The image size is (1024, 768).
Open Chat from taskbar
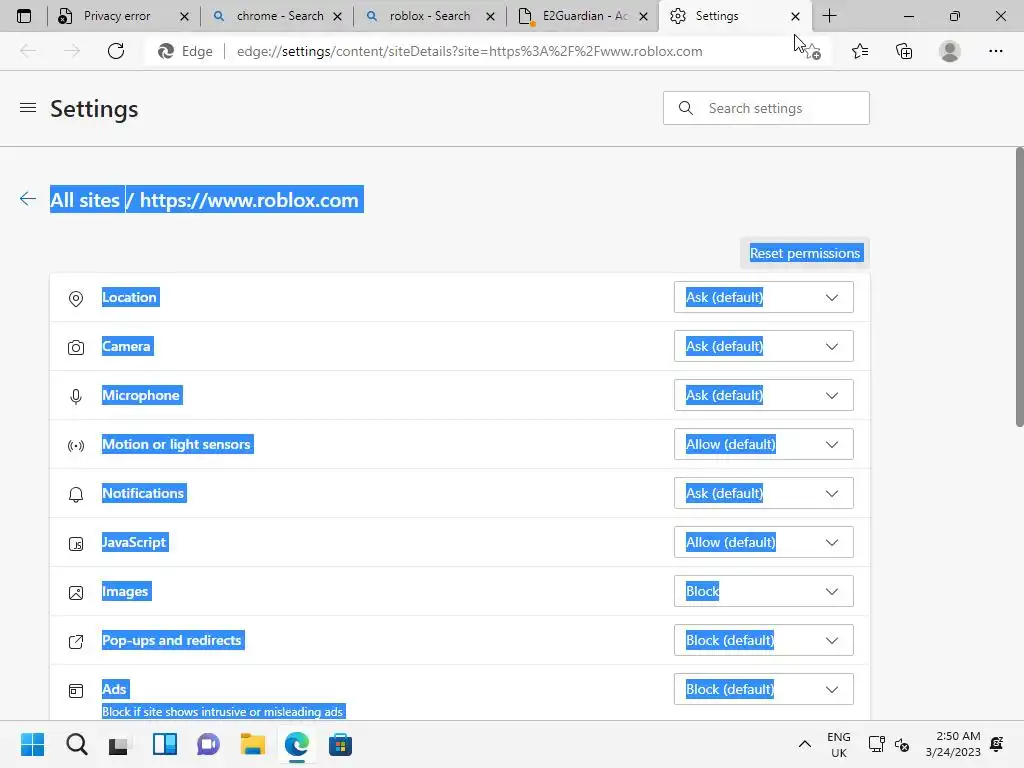pyautogui.click(x=208, y=744)
